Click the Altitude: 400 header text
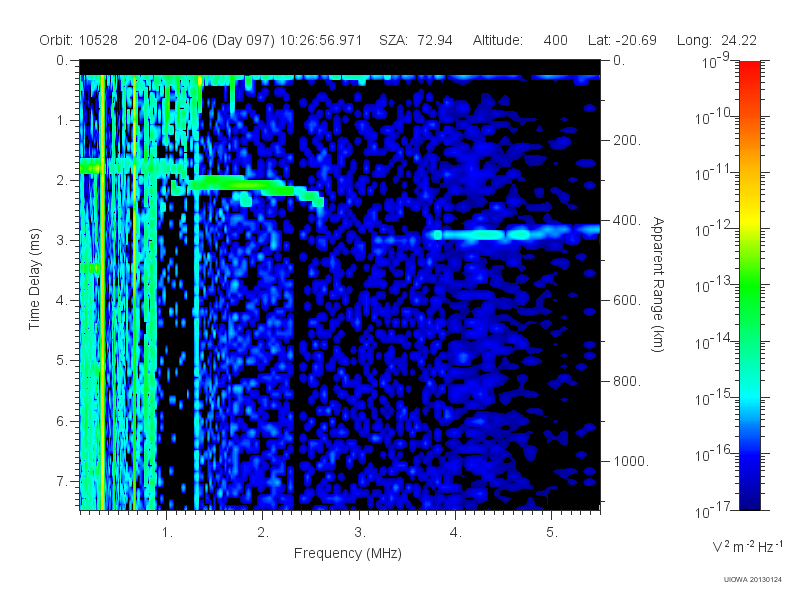The height and width of the screenshot is (600, 800). 520,40
